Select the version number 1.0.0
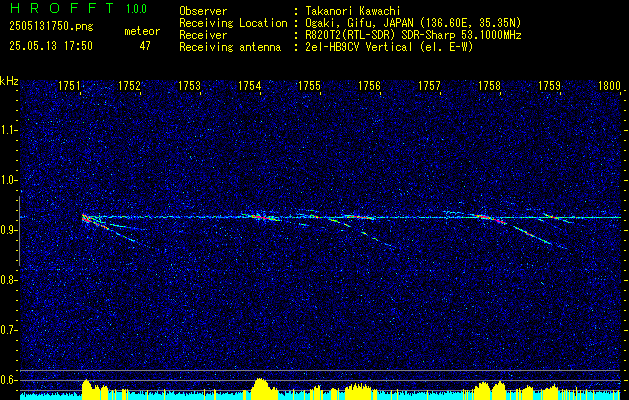 click(136, 9)
